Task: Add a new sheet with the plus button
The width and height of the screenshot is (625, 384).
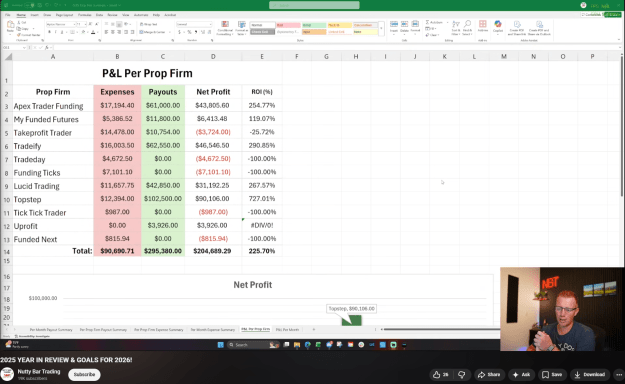Action: tap(314, 330)
